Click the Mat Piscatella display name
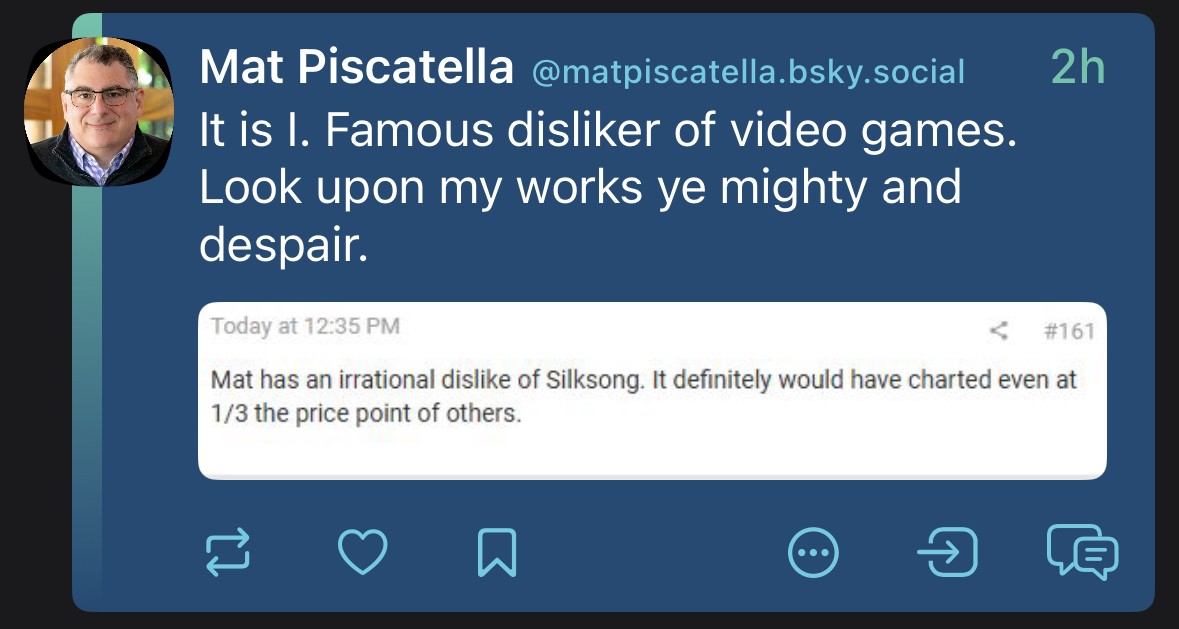 [x=356, y=68]
